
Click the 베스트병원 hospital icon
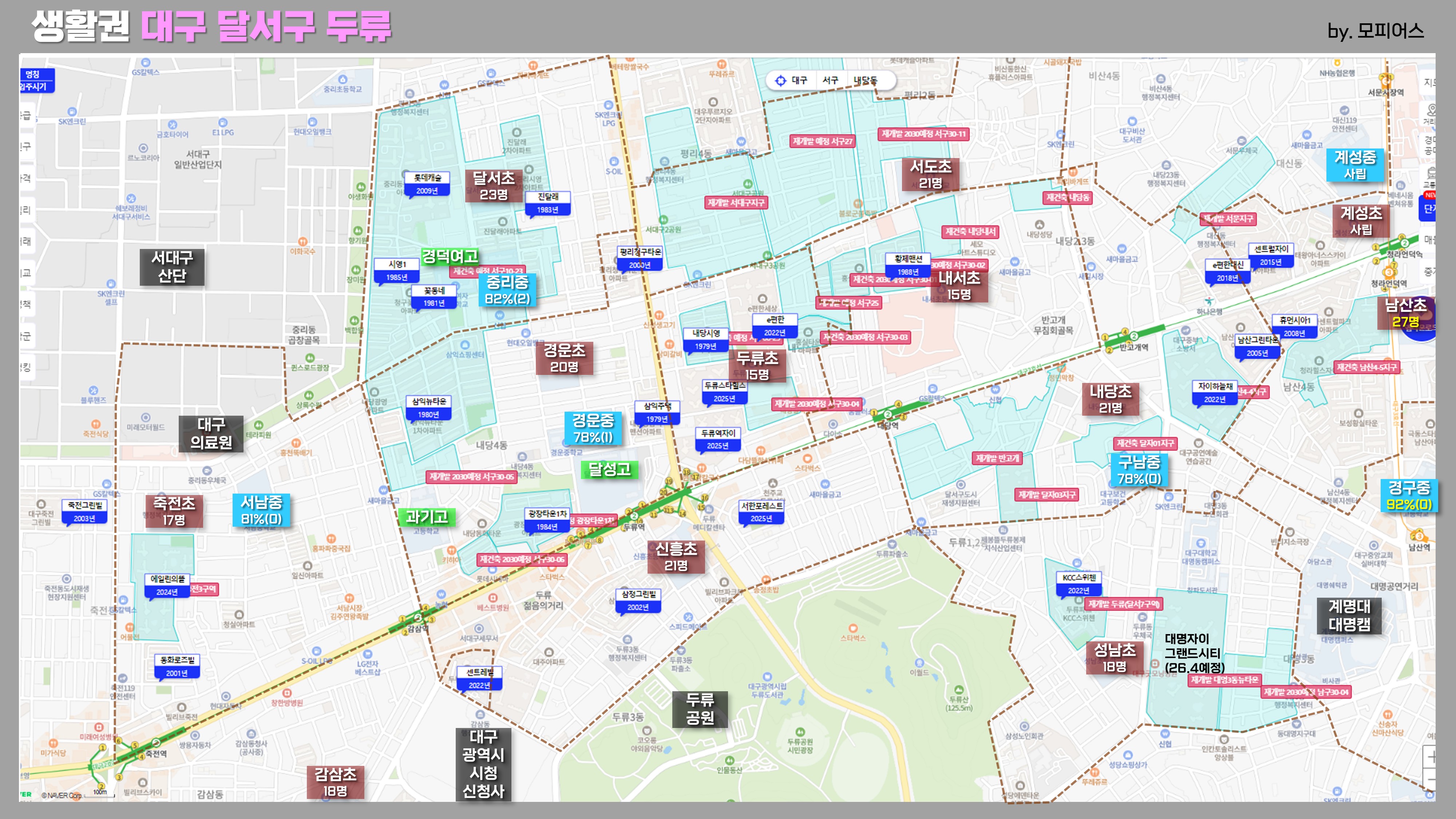click(493, 598)
